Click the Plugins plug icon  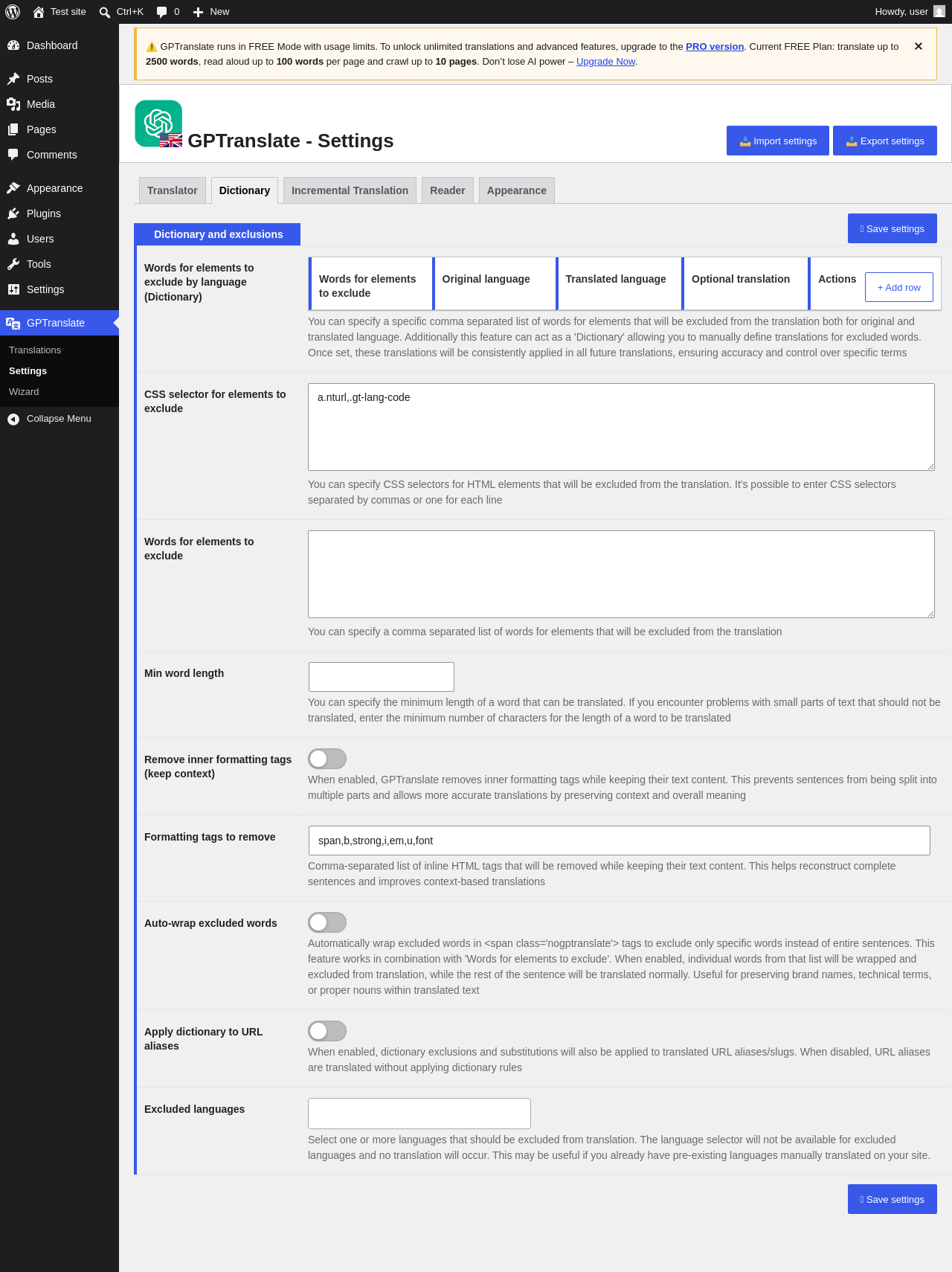13,213
